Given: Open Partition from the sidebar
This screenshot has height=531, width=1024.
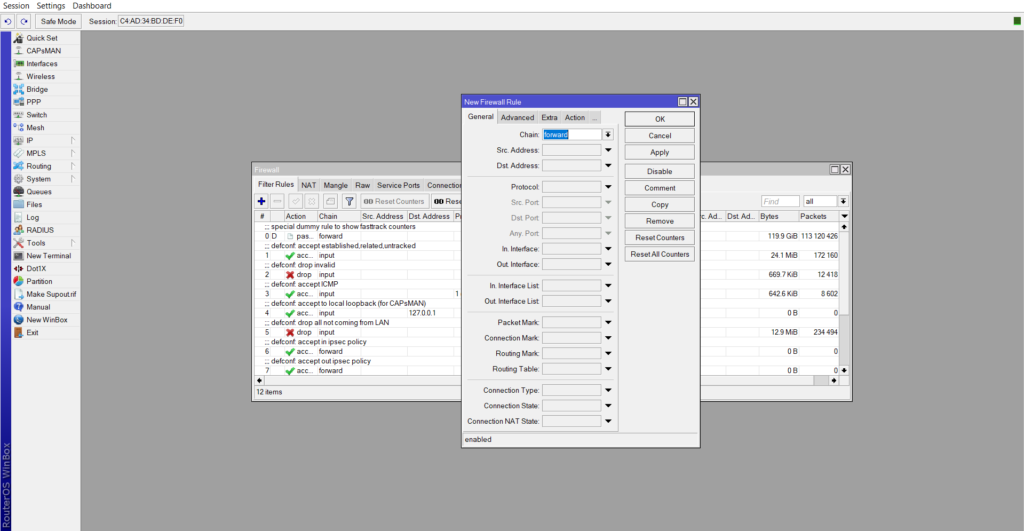Looking at the screenshot, I should (40, 281).
